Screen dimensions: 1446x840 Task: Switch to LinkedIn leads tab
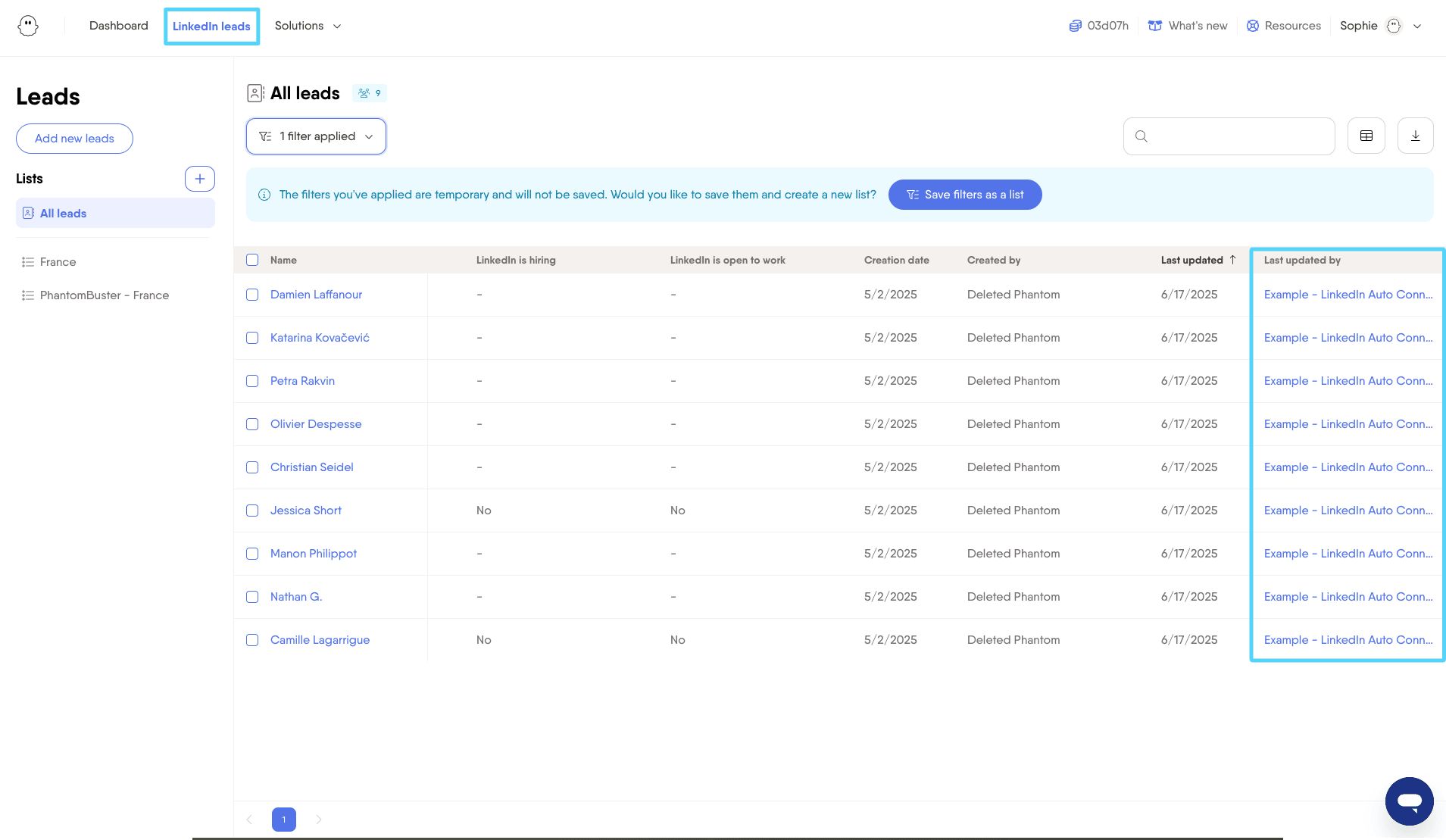coord(211,27)
